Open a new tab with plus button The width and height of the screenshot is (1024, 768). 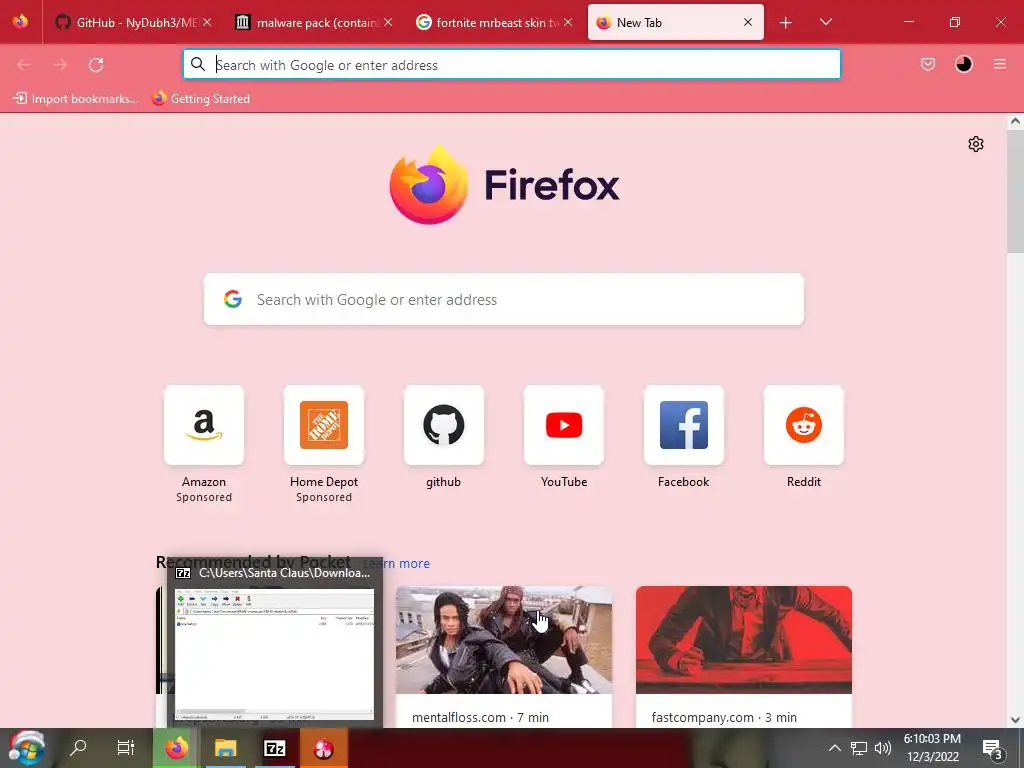pyautogui.click(x=786, y=23)
